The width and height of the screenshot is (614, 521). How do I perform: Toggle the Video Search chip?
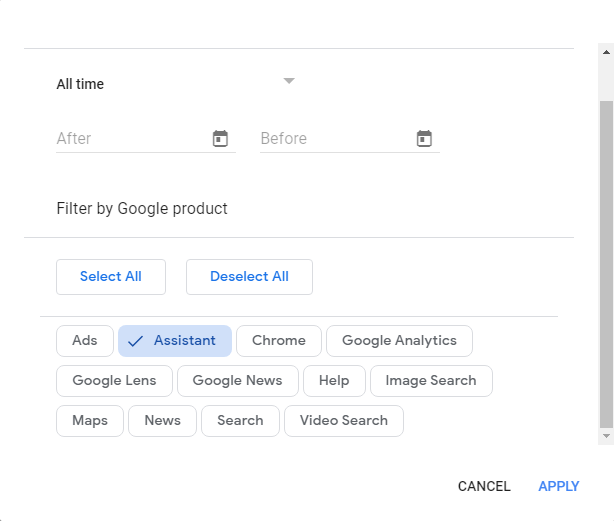(x=344, y=421)
